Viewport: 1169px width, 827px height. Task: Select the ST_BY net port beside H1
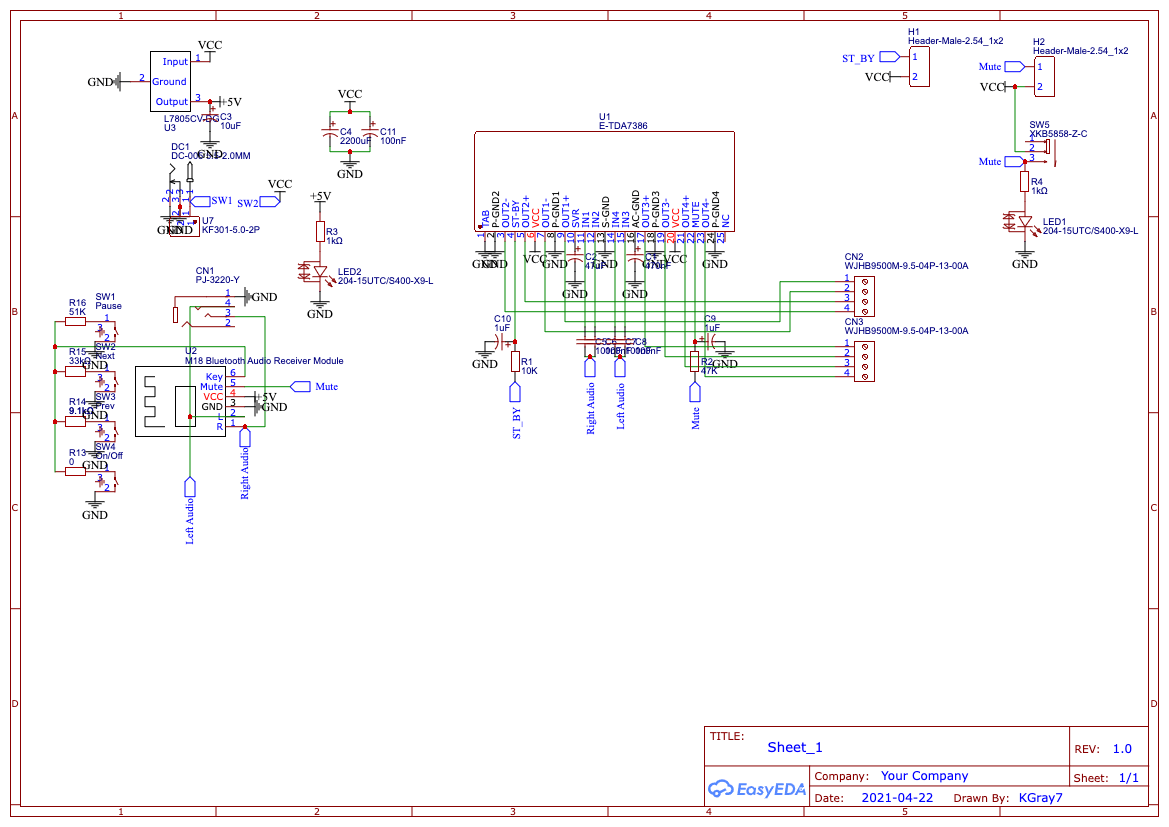(x=889, y=57)
